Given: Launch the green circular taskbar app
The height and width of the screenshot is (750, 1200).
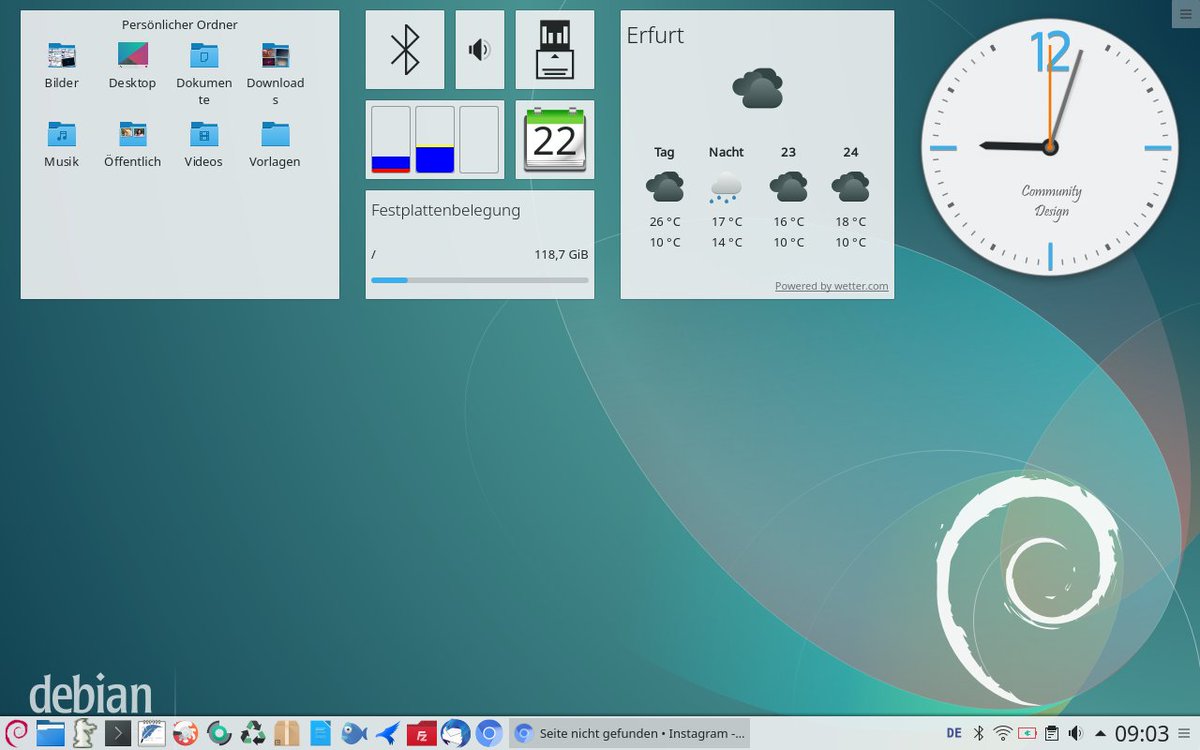Looking at the screenshot, I should click(219, 733).
